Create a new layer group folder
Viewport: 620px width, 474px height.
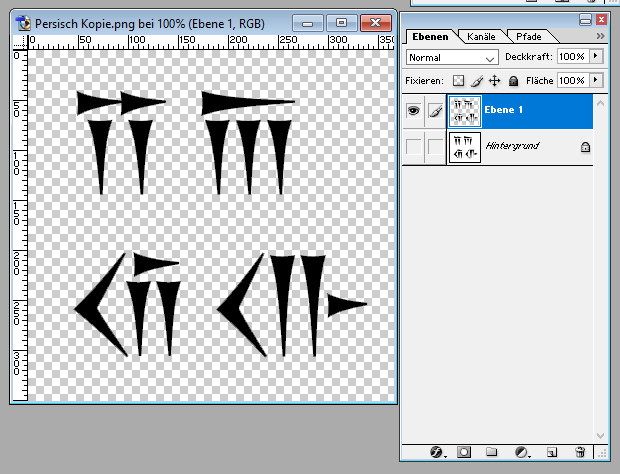click(x=492, y=453)
